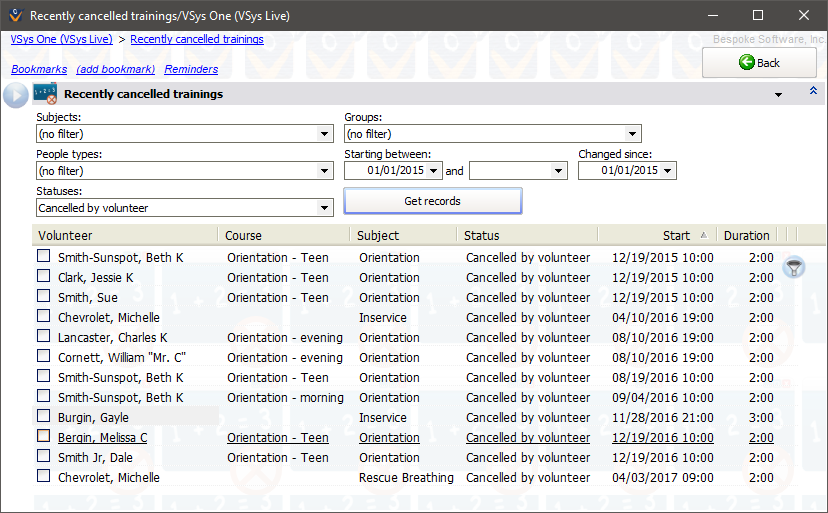Click the Reminders link
The image size is (828, 513).
(191, 69)
